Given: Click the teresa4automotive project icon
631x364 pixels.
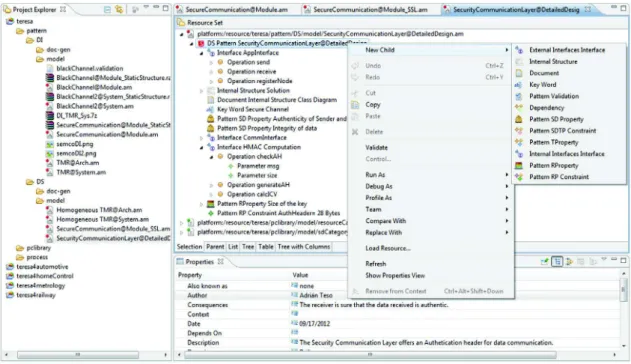Looking at the screenshot, I should pos(10,267).
